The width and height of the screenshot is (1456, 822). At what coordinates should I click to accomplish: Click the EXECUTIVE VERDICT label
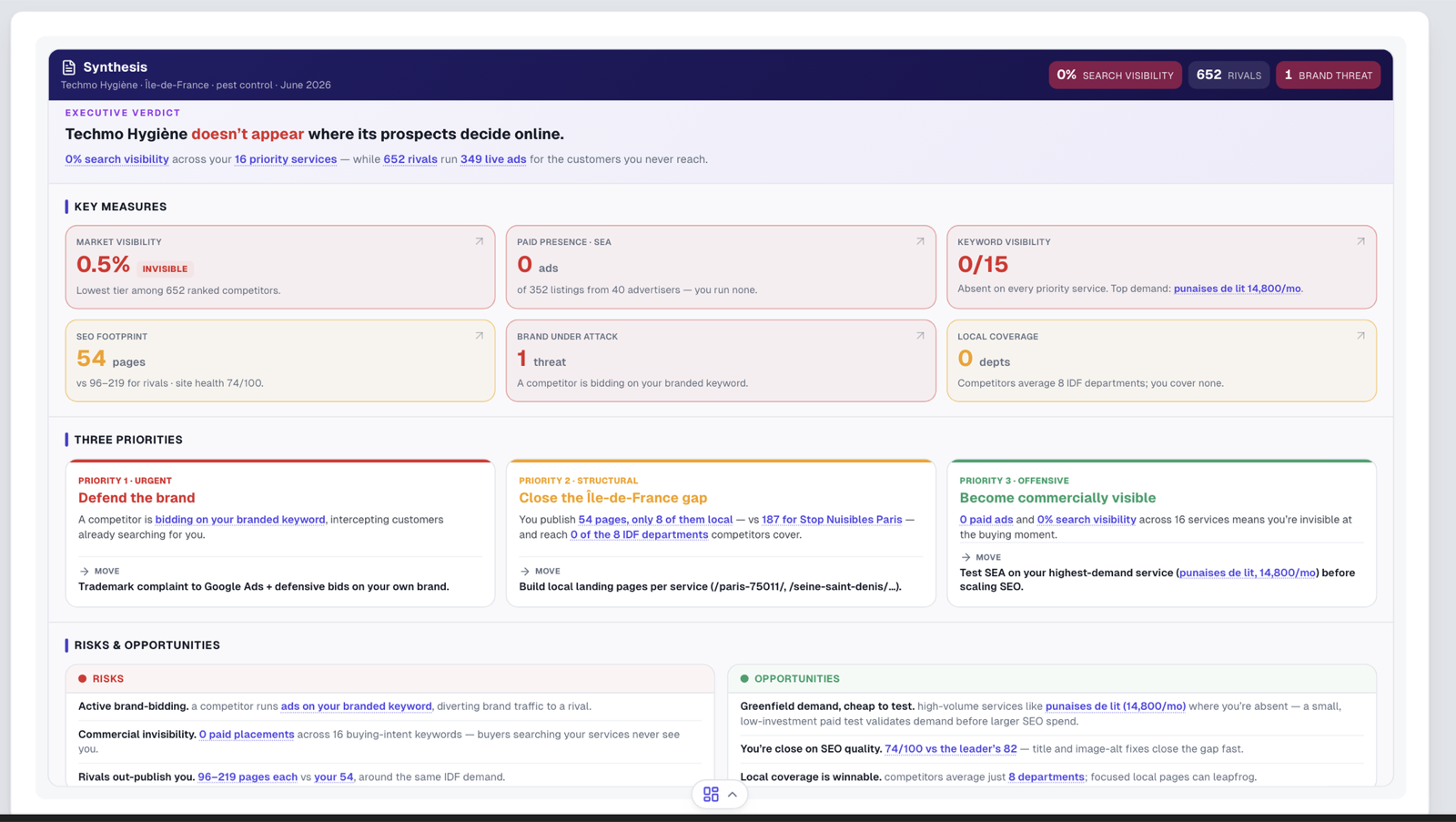pos(123,113)
